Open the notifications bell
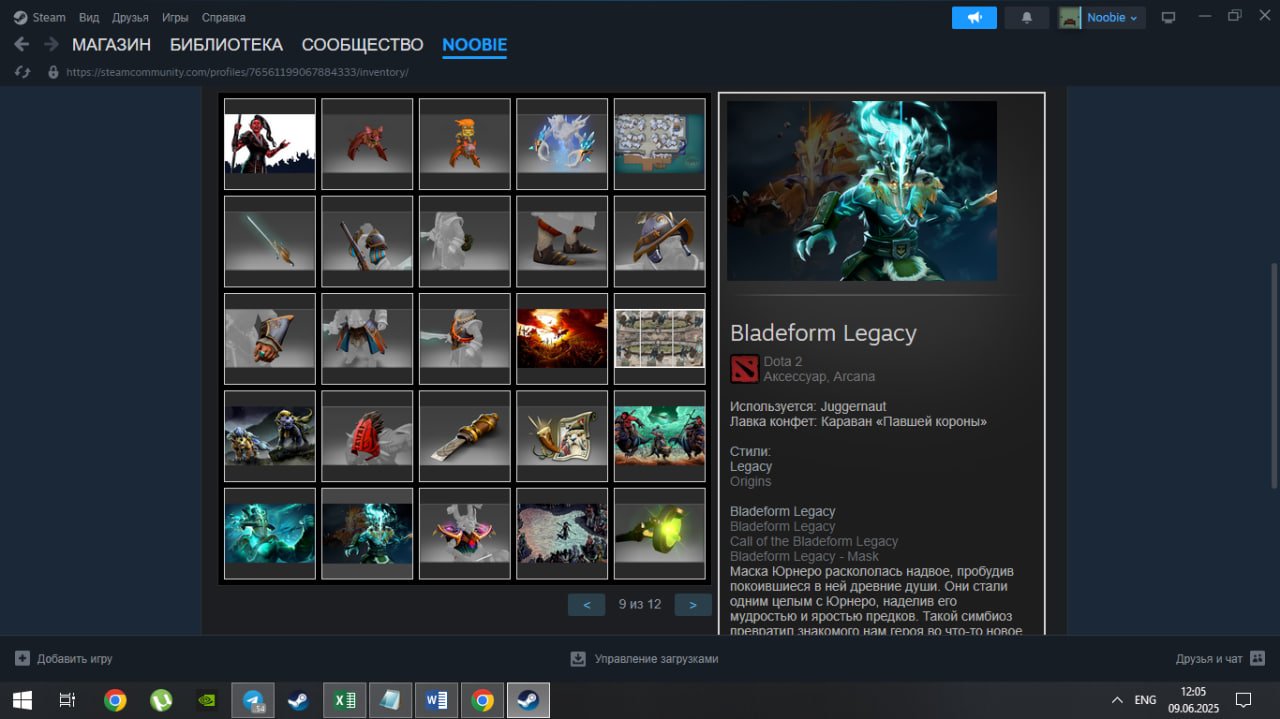This screenshot has width=1280, height=719. coord(1026,17)
